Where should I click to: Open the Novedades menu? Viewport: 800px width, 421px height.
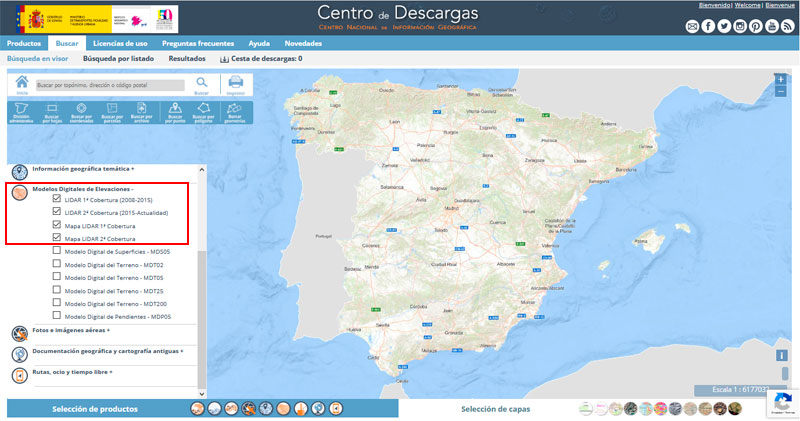point(303,43)
